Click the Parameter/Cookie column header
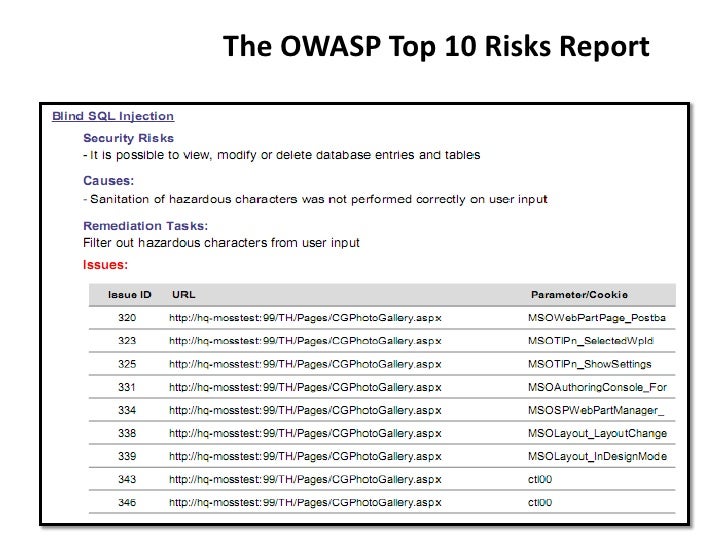Screen dimensions: 728x546 point(579,295)
